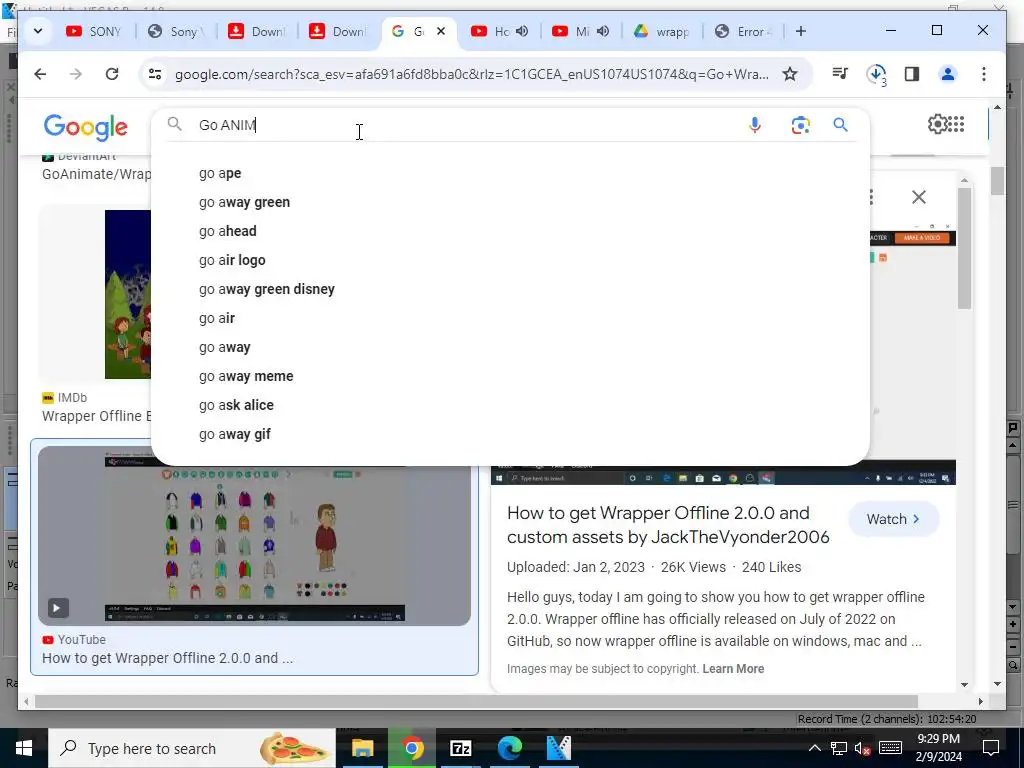Open Google apps grid
Viewport: 1024px width, 768px height.
pyautogui.click(x=956, y=124)
